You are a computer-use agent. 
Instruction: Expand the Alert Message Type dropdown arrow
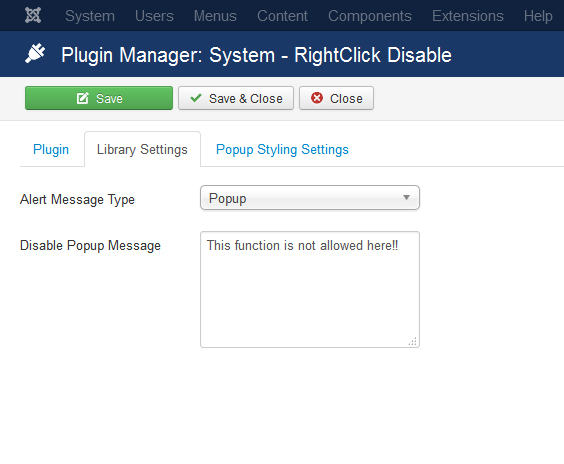tap(406, 197)
